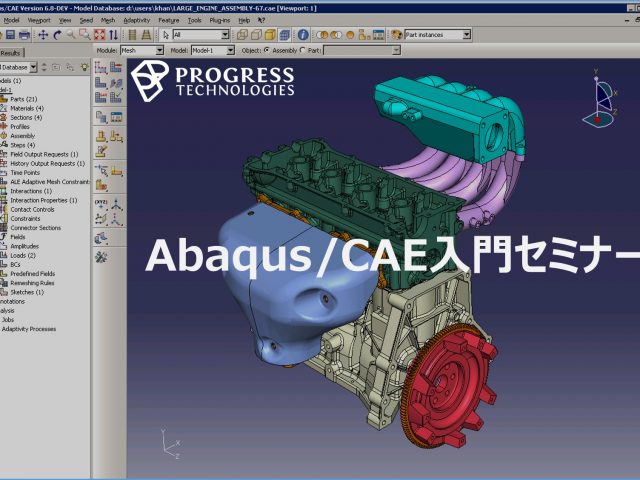Open the Model menu
640x480 pixels.
point(11,20)
